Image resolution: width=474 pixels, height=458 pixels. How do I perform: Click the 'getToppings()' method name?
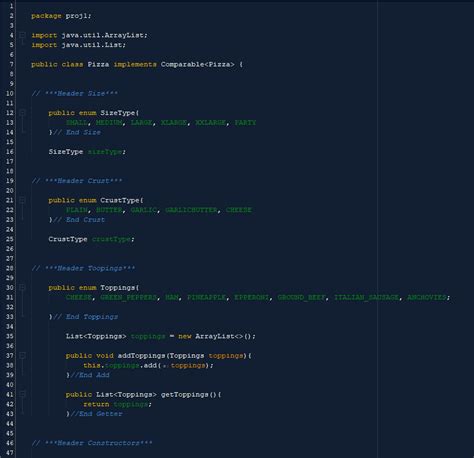[x=189, y=394]
